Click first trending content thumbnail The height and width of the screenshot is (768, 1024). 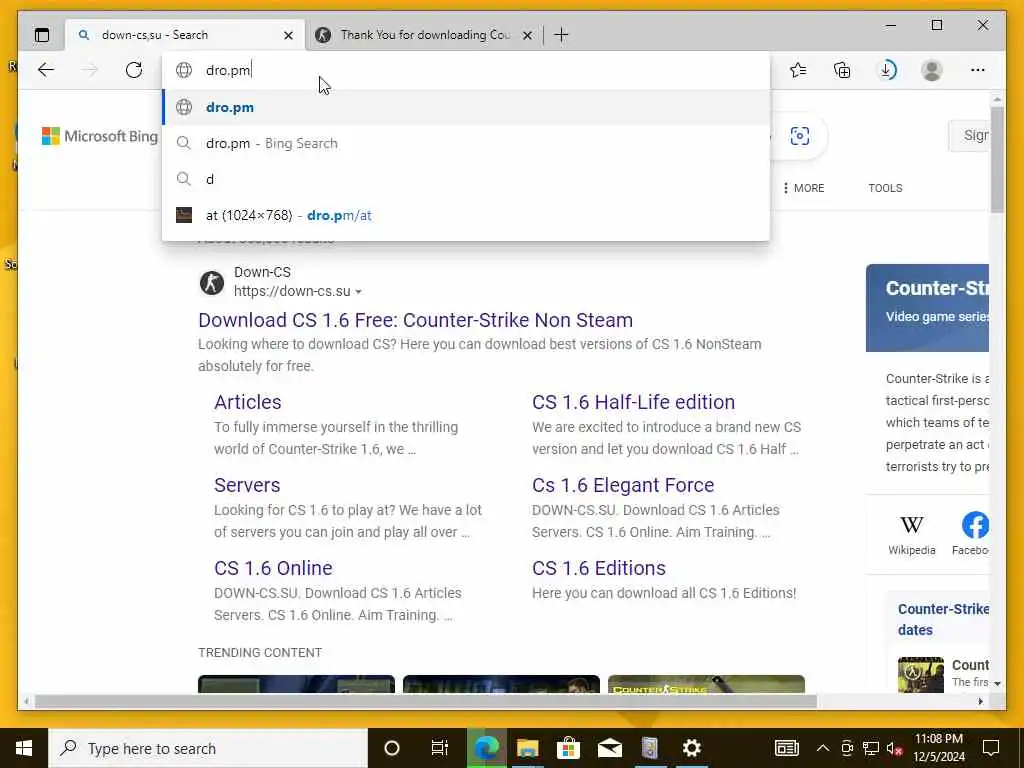(x=296, y=684)
